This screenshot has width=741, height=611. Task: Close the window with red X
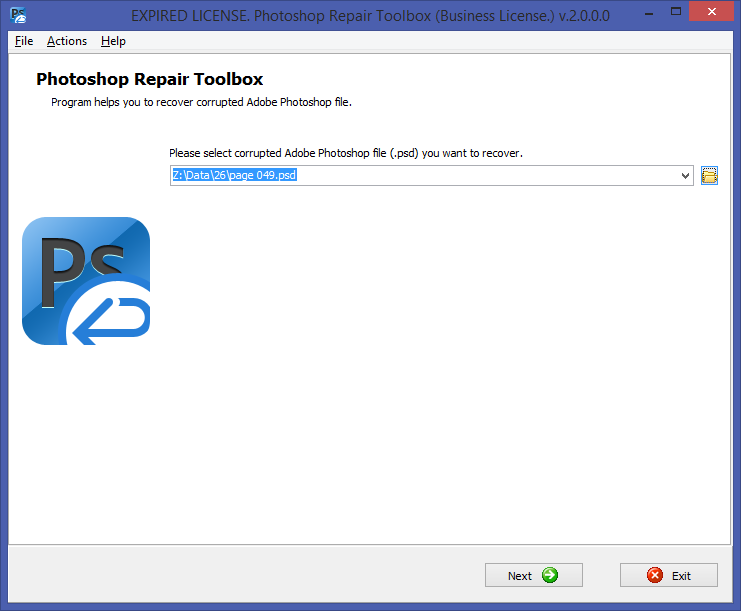click(711, 12)
